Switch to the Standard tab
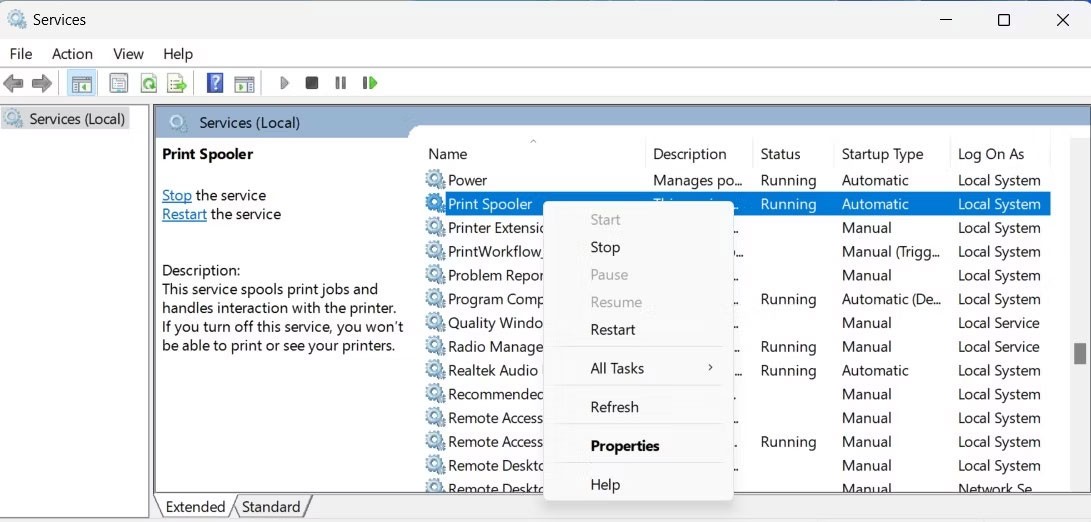Image resolution: width=1091 pixels, height=522 pixels. (272, 507)
